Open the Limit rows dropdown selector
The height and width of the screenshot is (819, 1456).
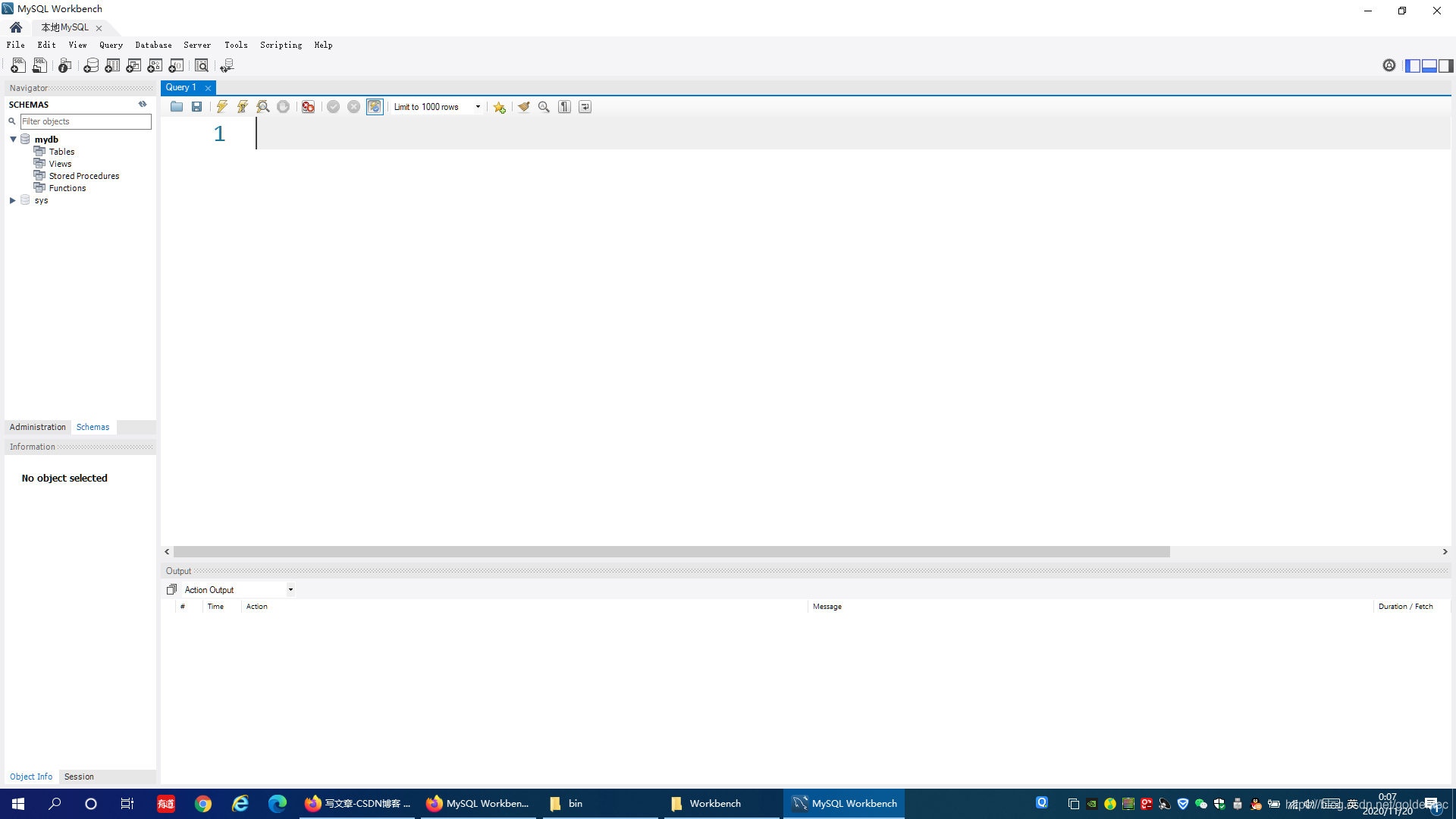pyautogui.click(x=477, y=106)
